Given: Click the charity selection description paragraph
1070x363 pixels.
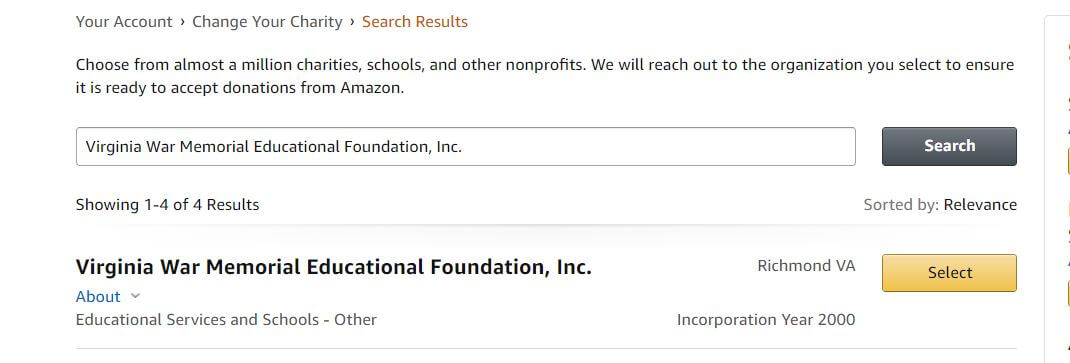Looking at the screenshot, I should (545, 76).
